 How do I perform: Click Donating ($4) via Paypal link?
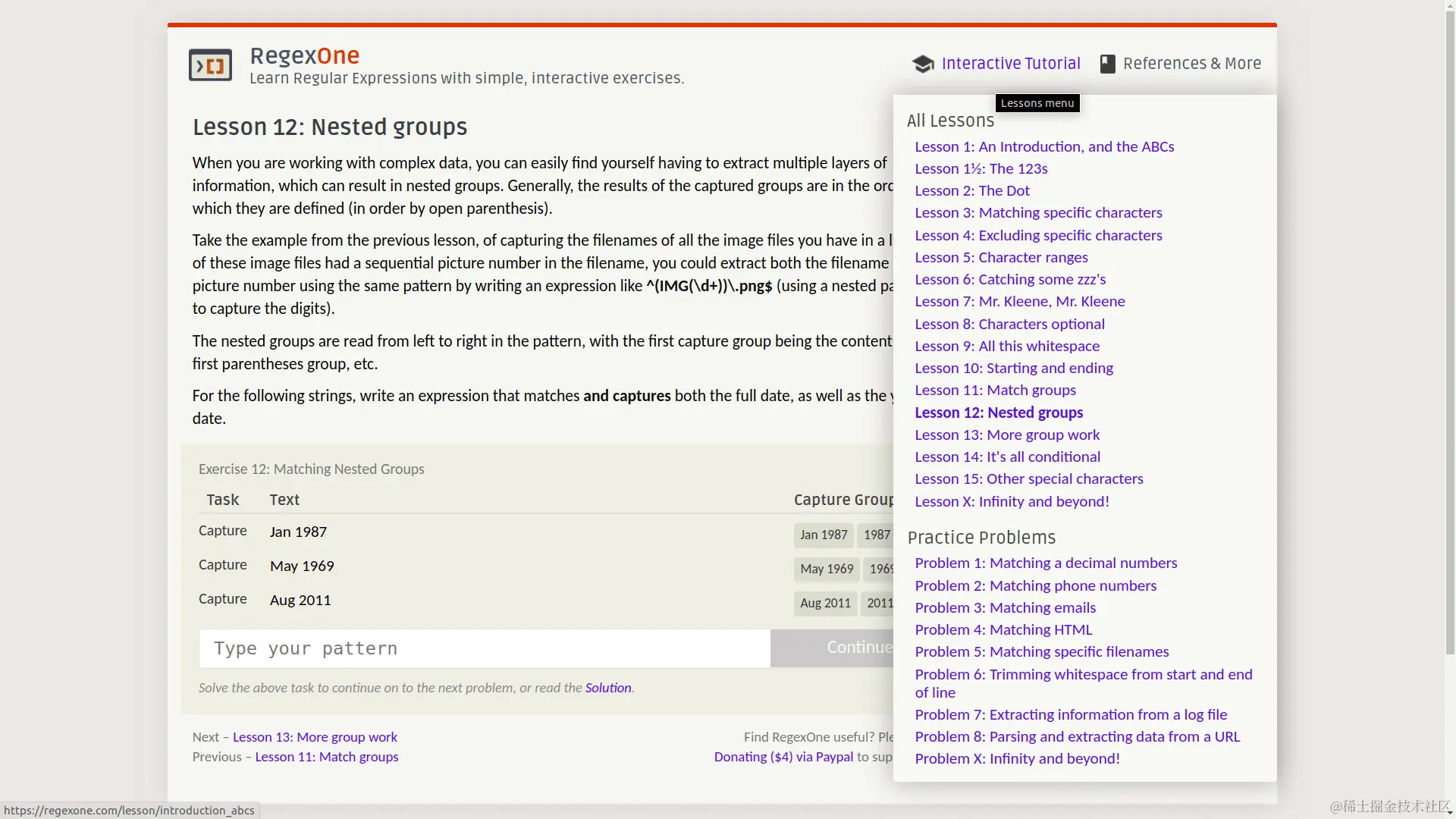click(783, 757)
